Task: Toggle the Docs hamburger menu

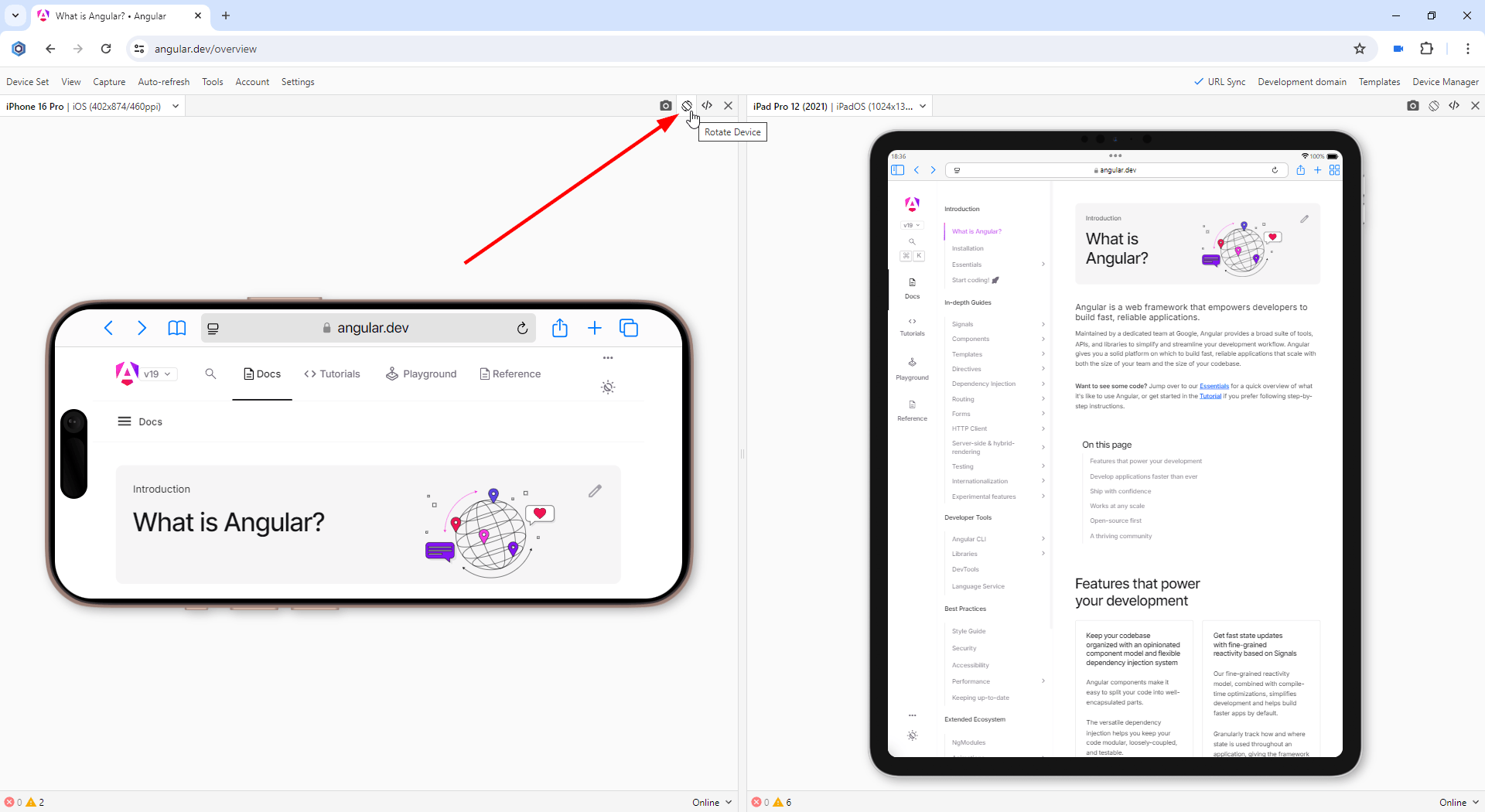Action: pos(124,421)
